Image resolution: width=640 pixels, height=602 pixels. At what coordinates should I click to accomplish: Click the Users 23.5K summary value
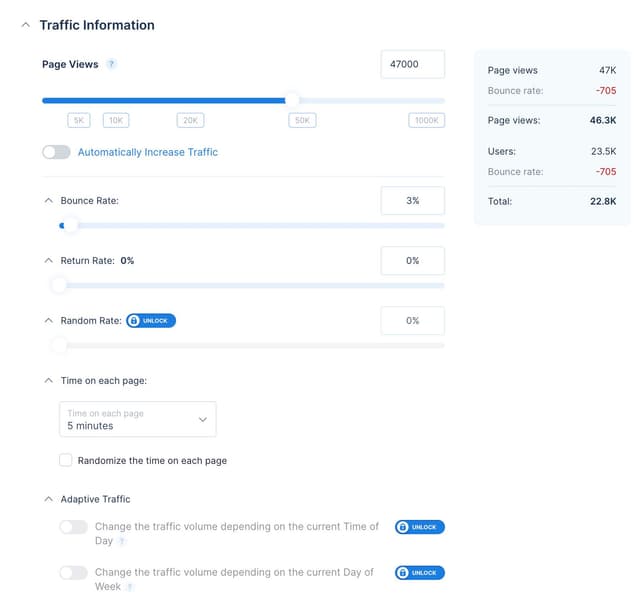point(604,151)
